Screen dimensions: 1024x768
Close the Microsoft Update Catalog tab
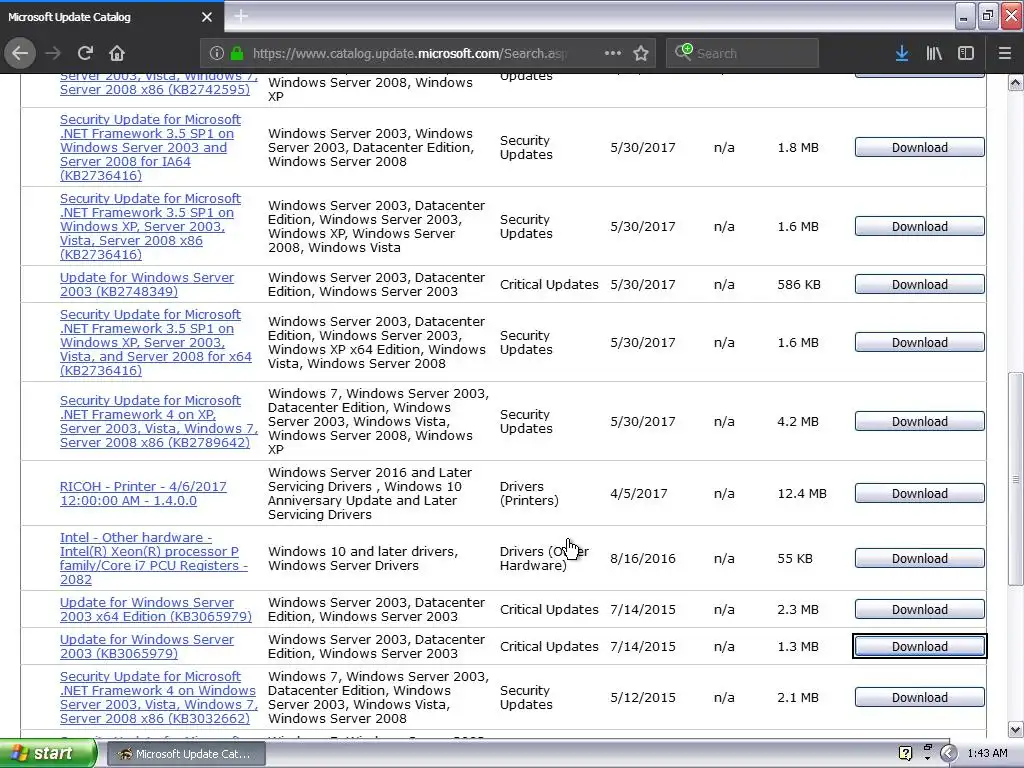click(207, 17)
